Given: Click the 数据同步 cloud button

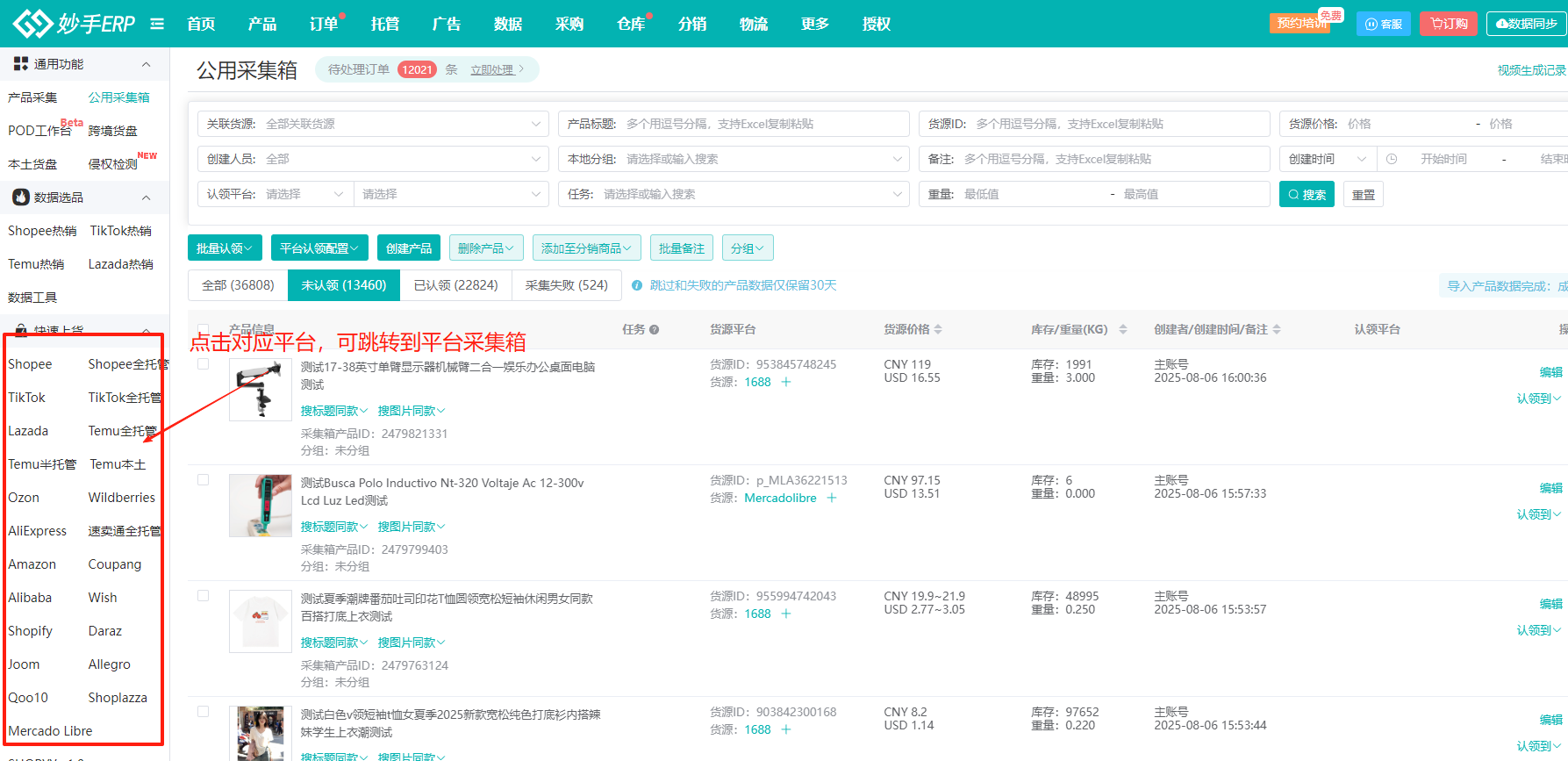Looking at the screenshot, I should point(1527,24).
